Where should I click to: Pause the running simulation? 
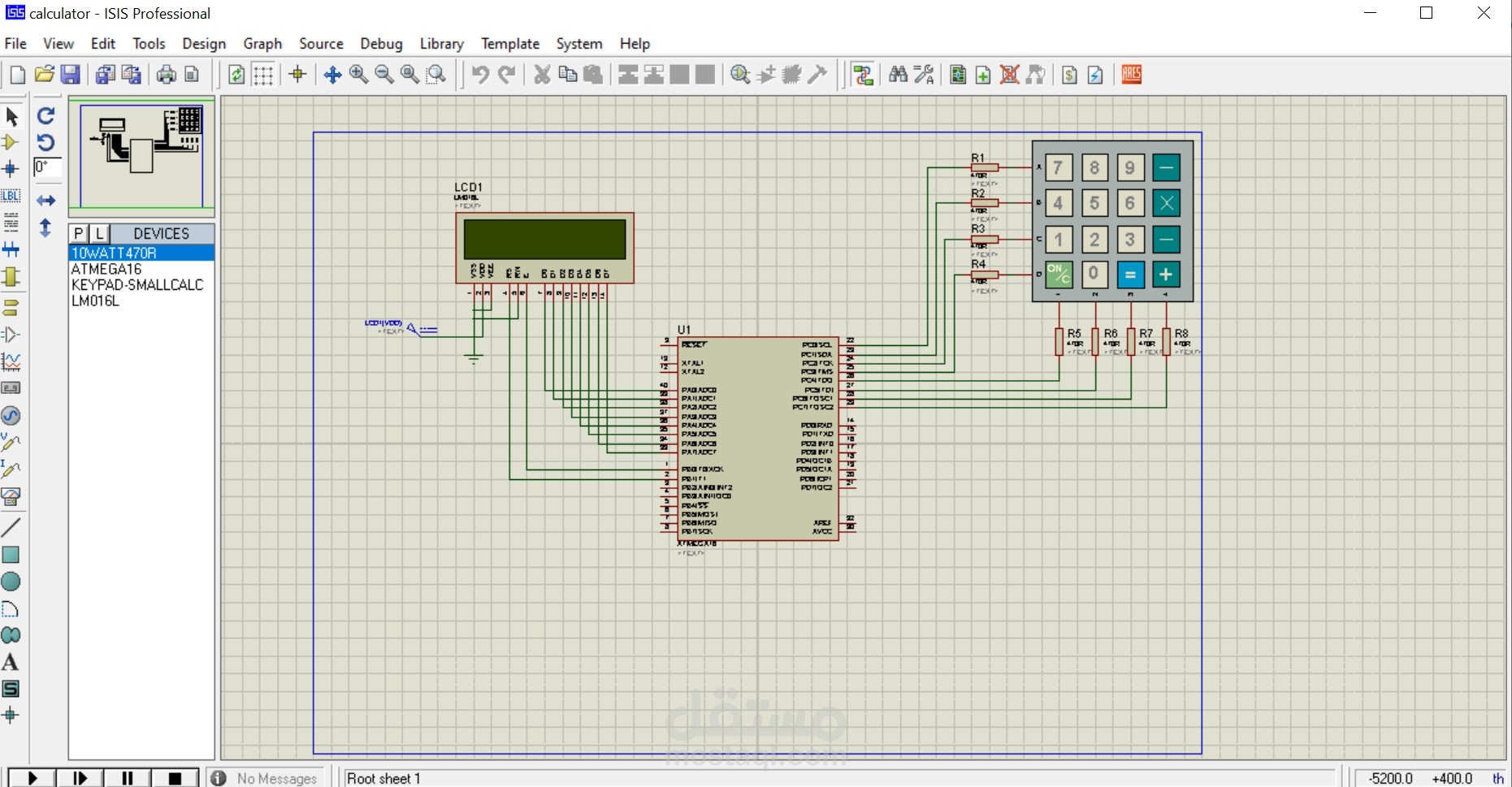tap(127, 777)
